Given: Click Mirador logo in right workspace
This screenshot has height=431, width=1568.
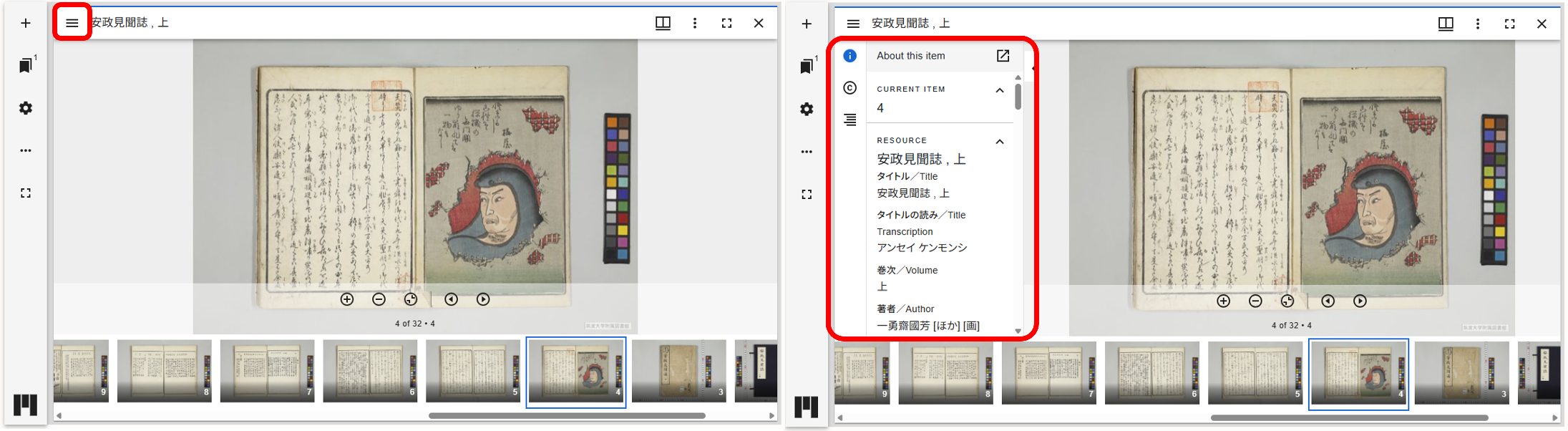Looking at the screenshot, I should tap(807, 407).
